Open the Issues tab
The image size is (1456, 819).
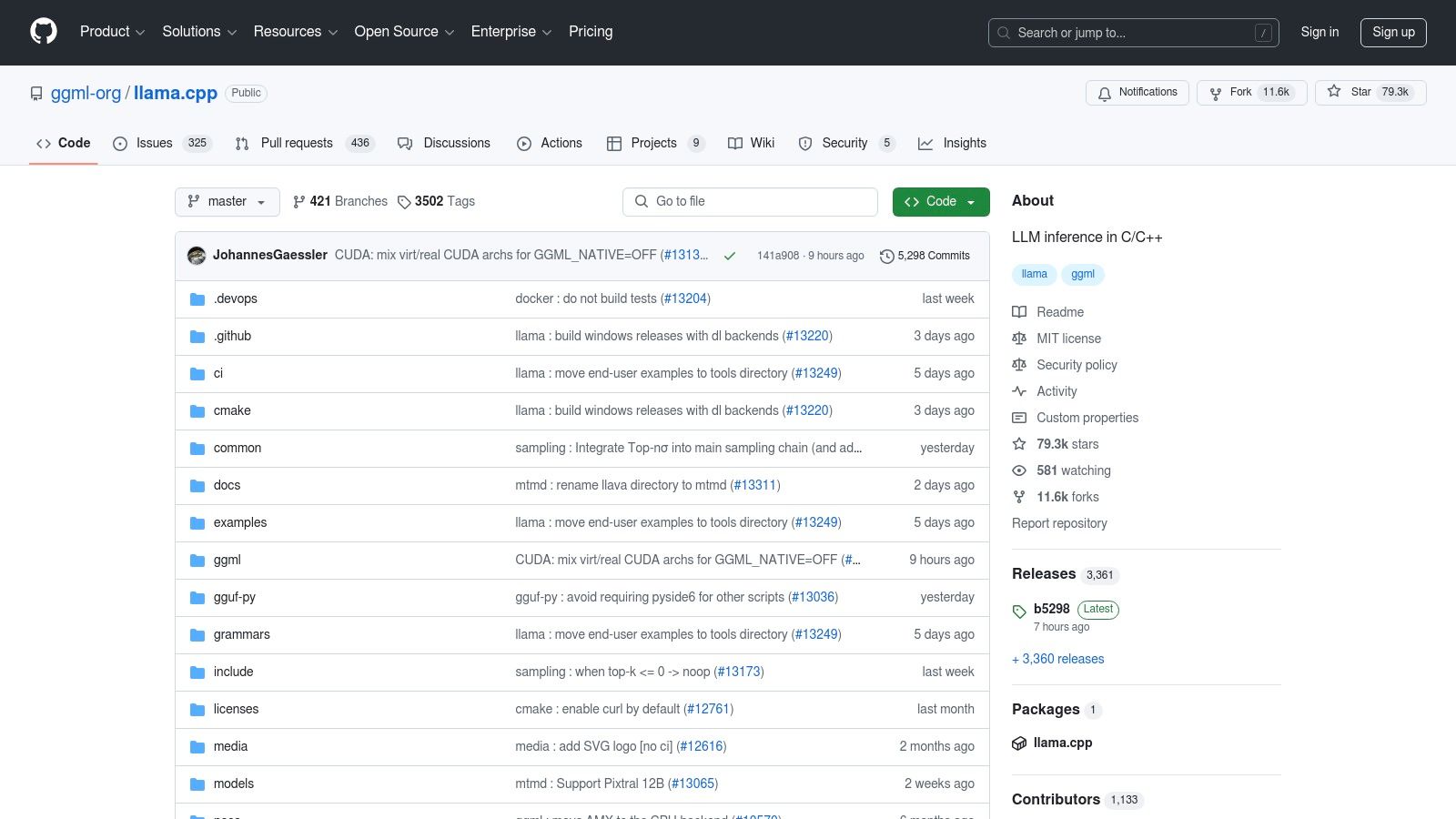[x=162, y=144]
